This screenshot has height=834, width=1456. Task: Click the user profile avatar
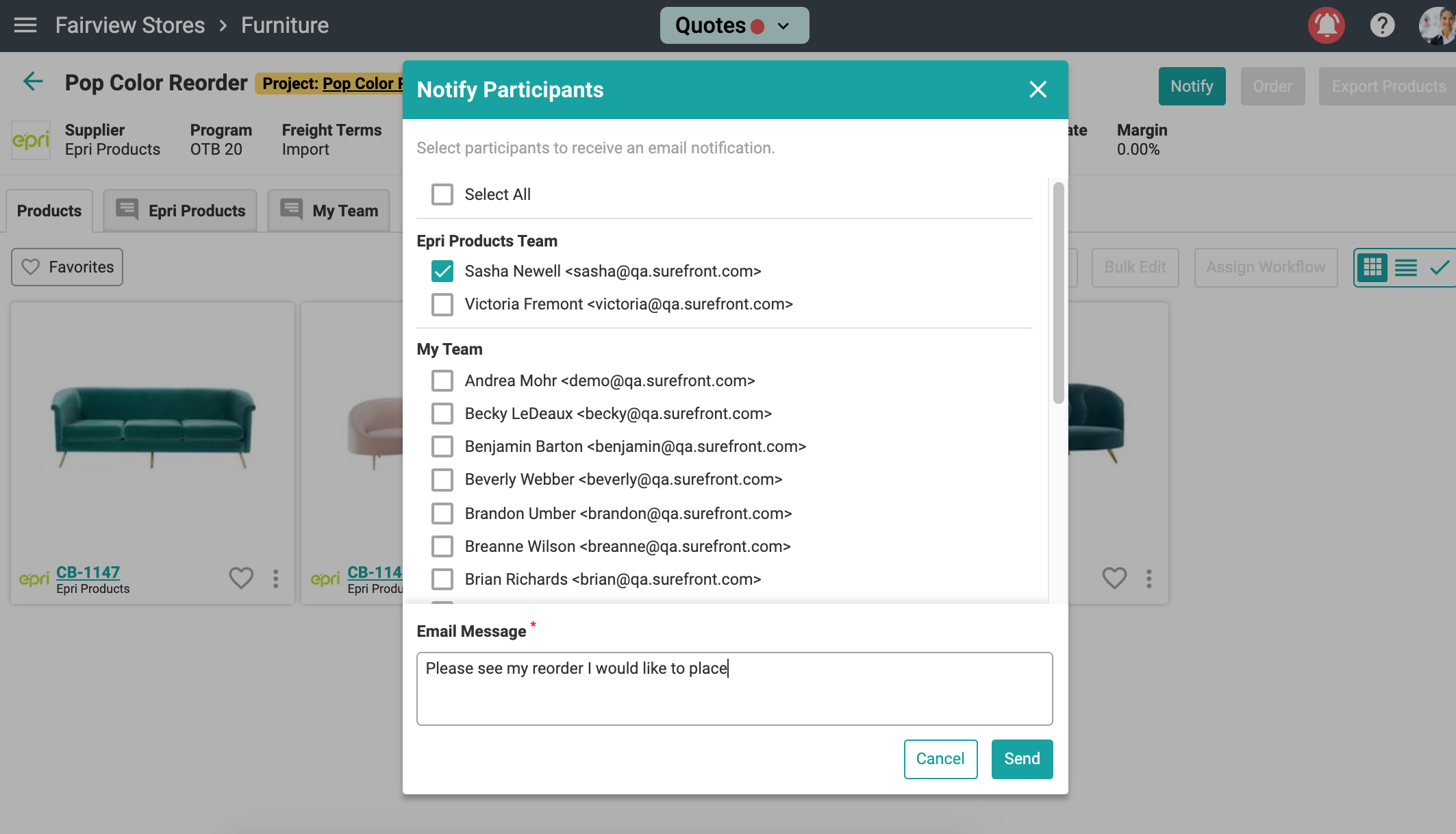[x=1437, y=25]
